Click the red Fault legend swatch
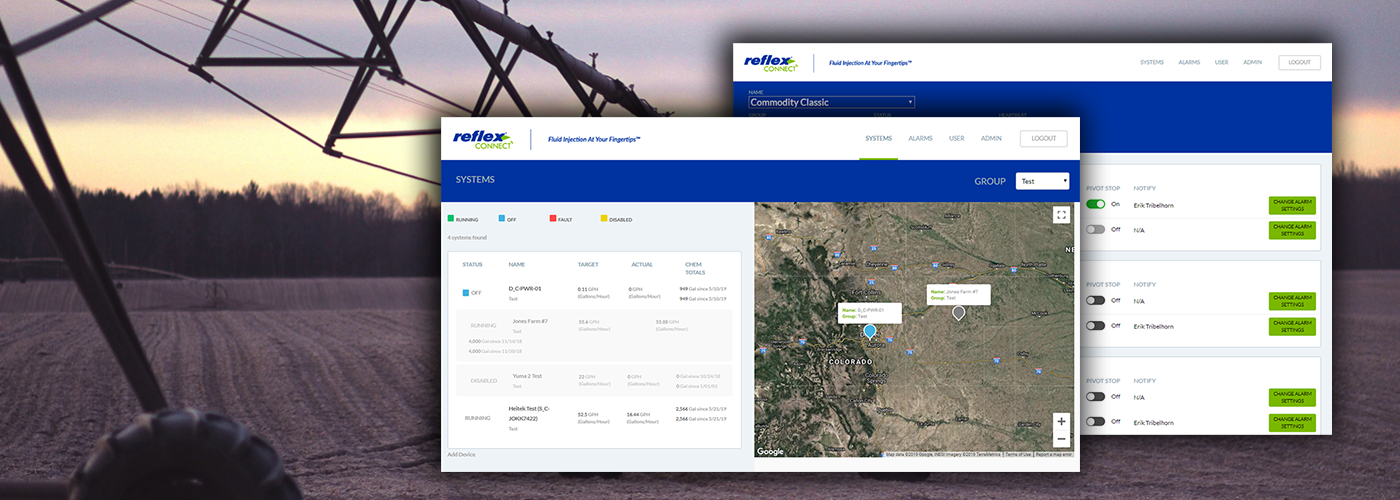Image resolution: width=1400 pixels, height=500 pixels. tap(552, 218)
